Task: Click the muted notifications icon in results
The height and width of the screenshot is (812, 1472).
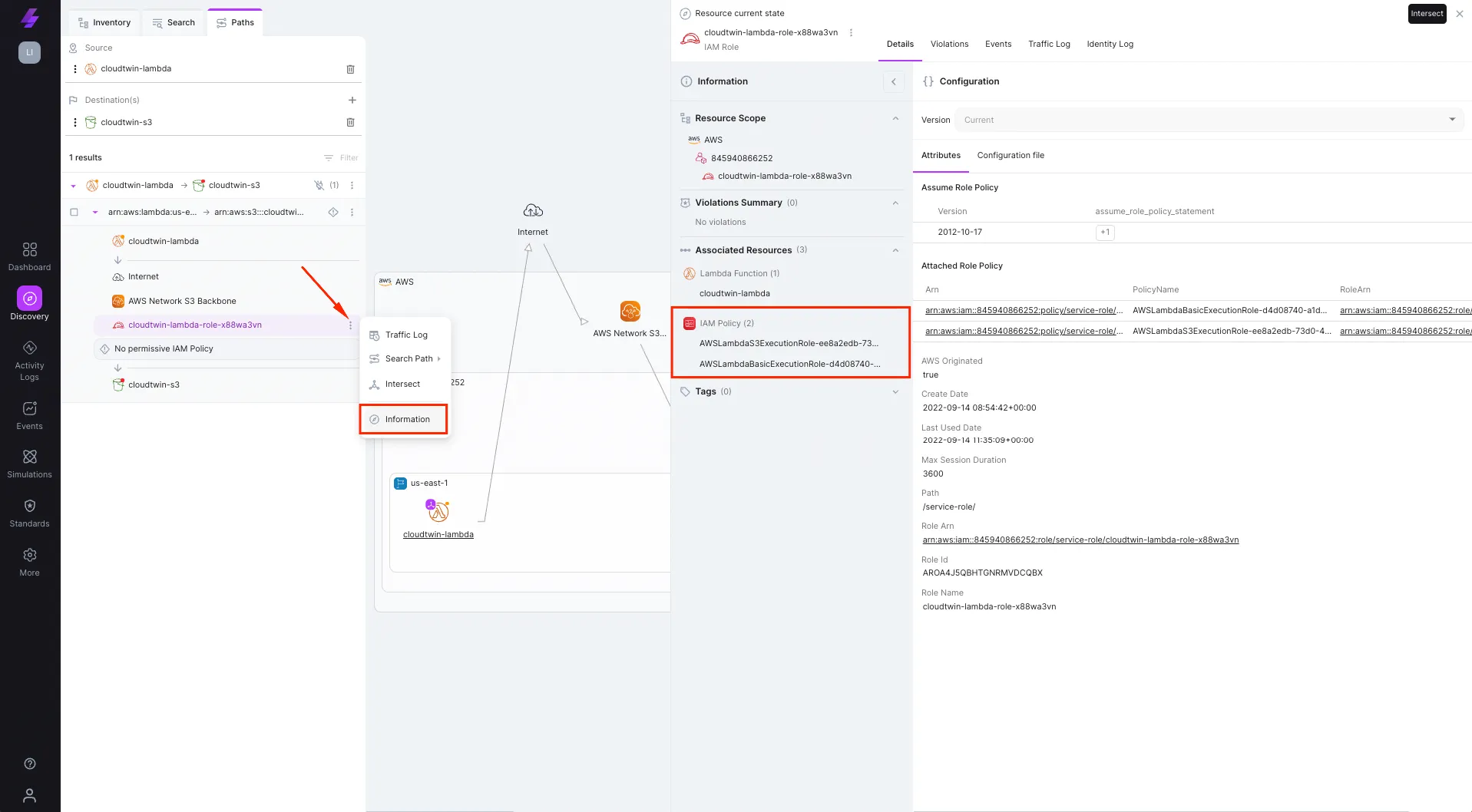Action: (x=319, y=185)
